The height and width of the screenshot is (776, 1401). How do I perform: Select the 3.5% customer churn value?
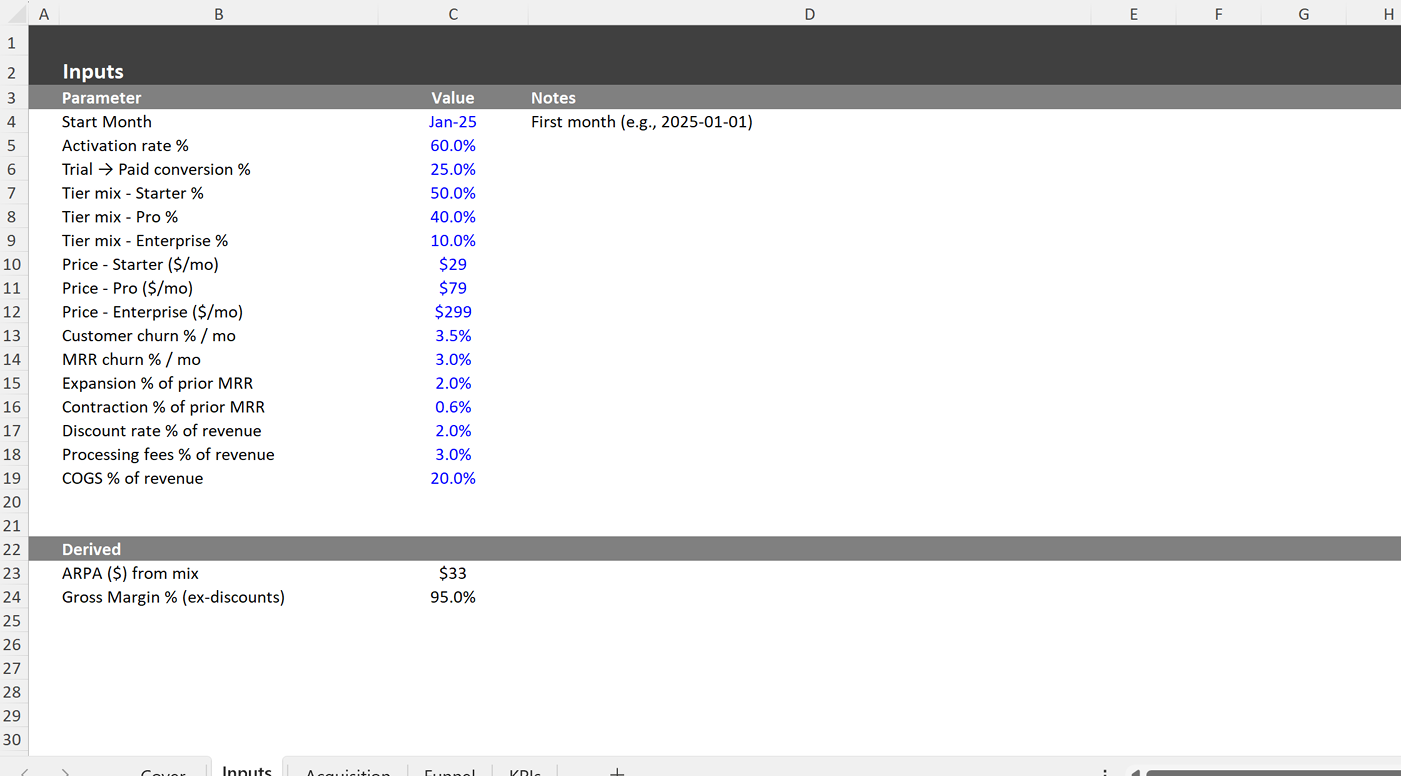[453, 336]
